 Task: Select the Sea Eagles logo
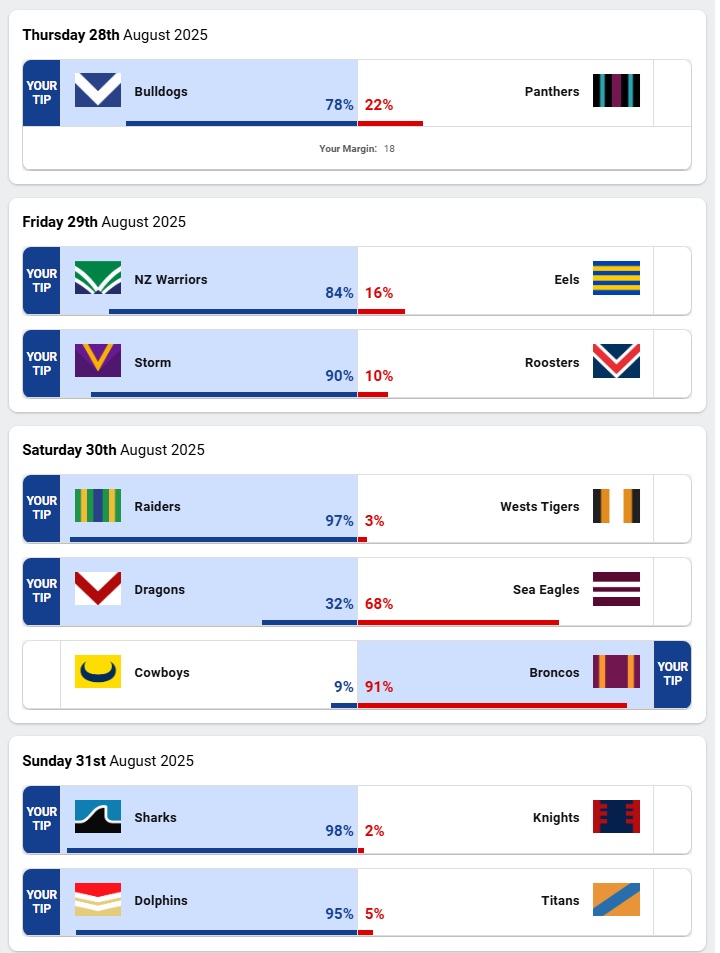(x=616, y=588)
